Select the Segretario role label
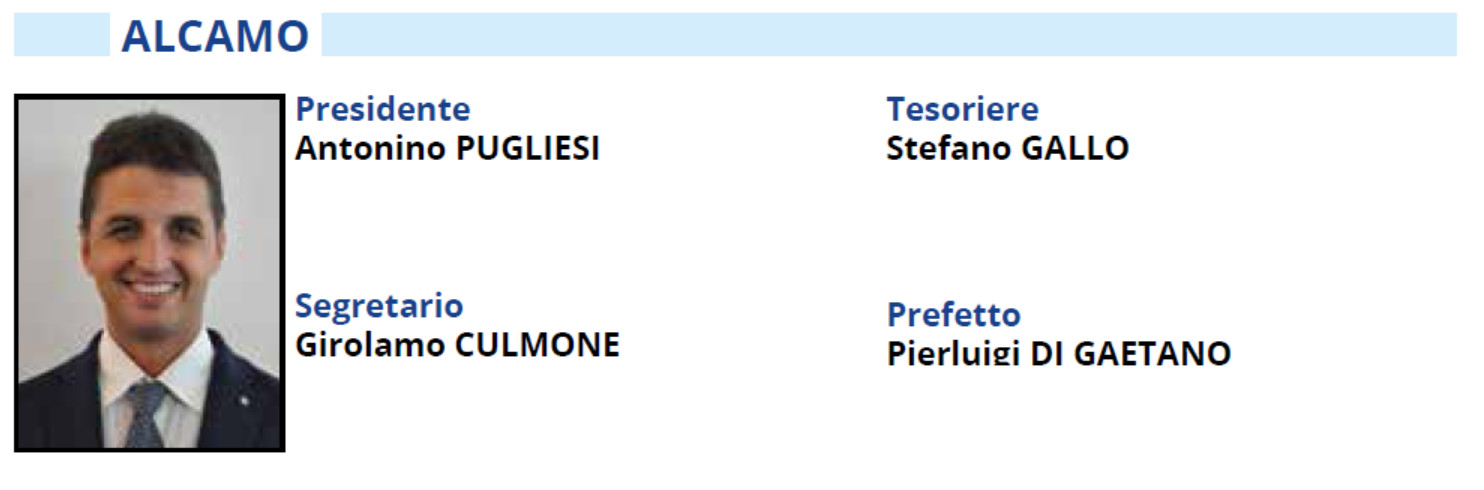 tap(379, 305)
